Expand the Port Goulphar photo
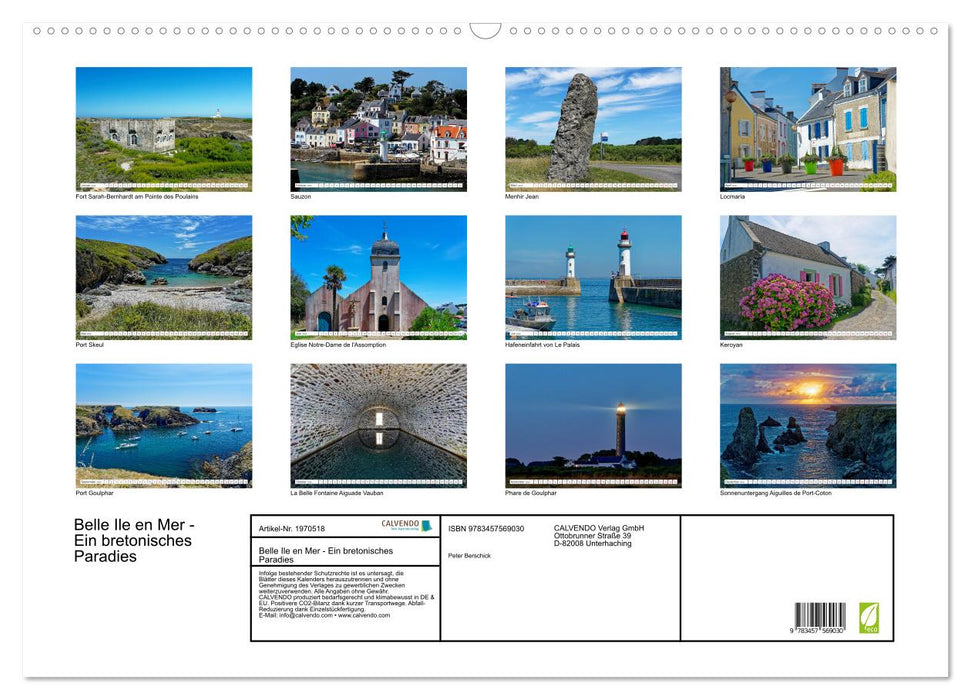The image size is (971, 700). pyautogui.click(x=162, y=425)
